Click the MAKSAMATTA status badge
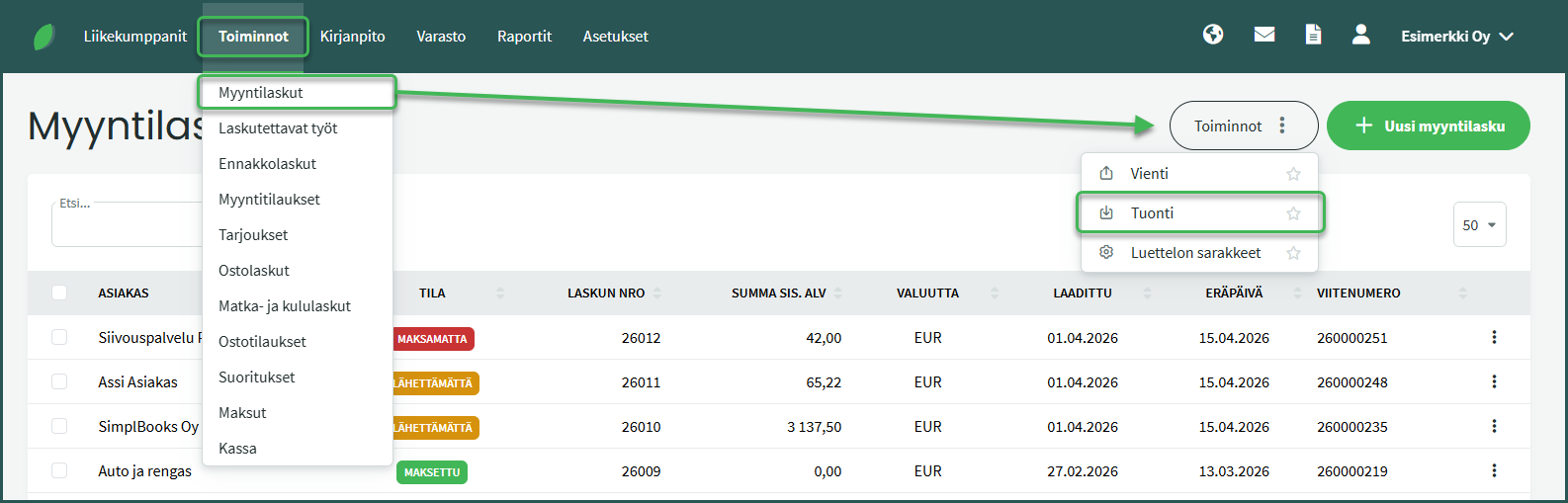 [433, 339]
